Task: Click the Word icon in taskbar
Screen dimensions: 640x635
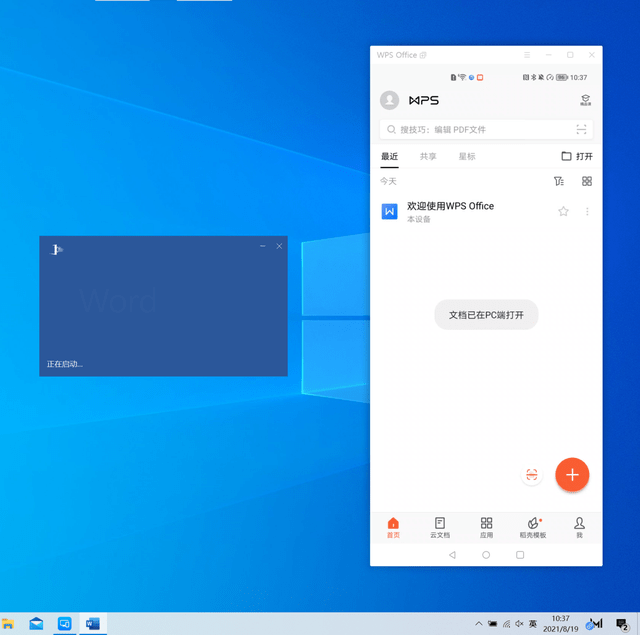Action: point(93,624)
